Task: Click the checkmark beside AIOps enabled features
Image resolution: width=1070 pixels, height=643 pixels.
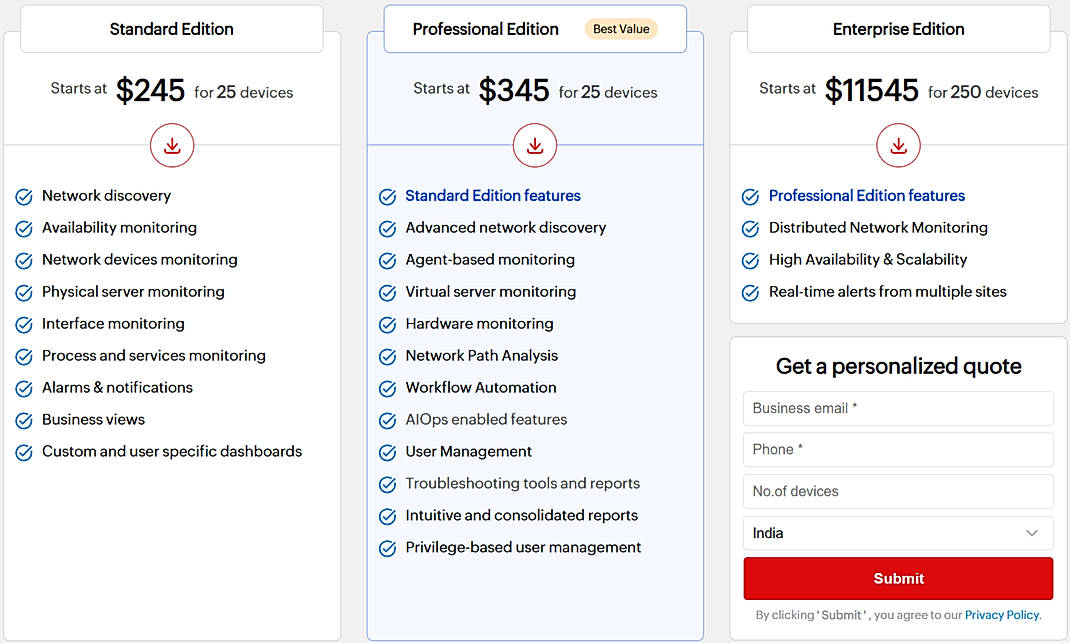Action: (x=387, y=420)
